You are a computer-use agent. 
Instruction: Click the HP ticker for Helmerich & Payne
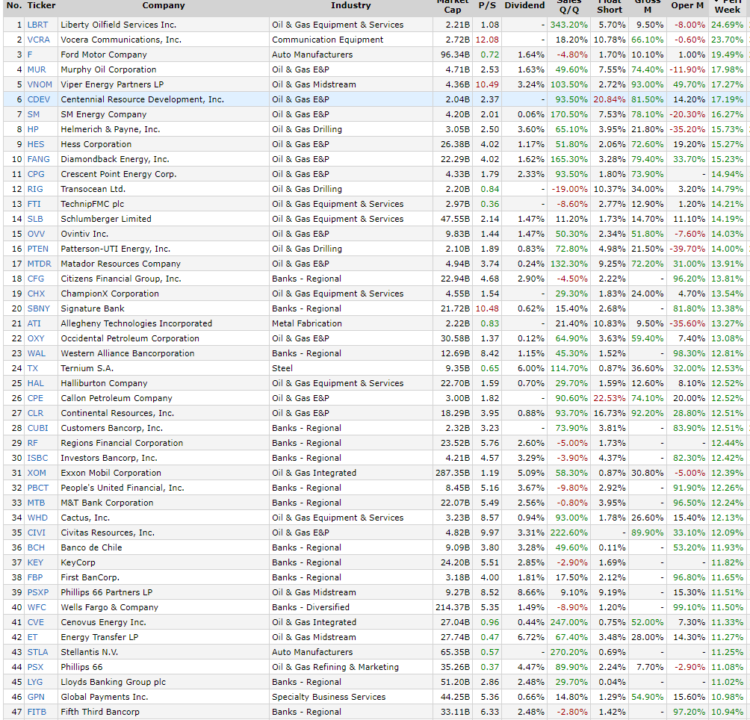point(33,129)
